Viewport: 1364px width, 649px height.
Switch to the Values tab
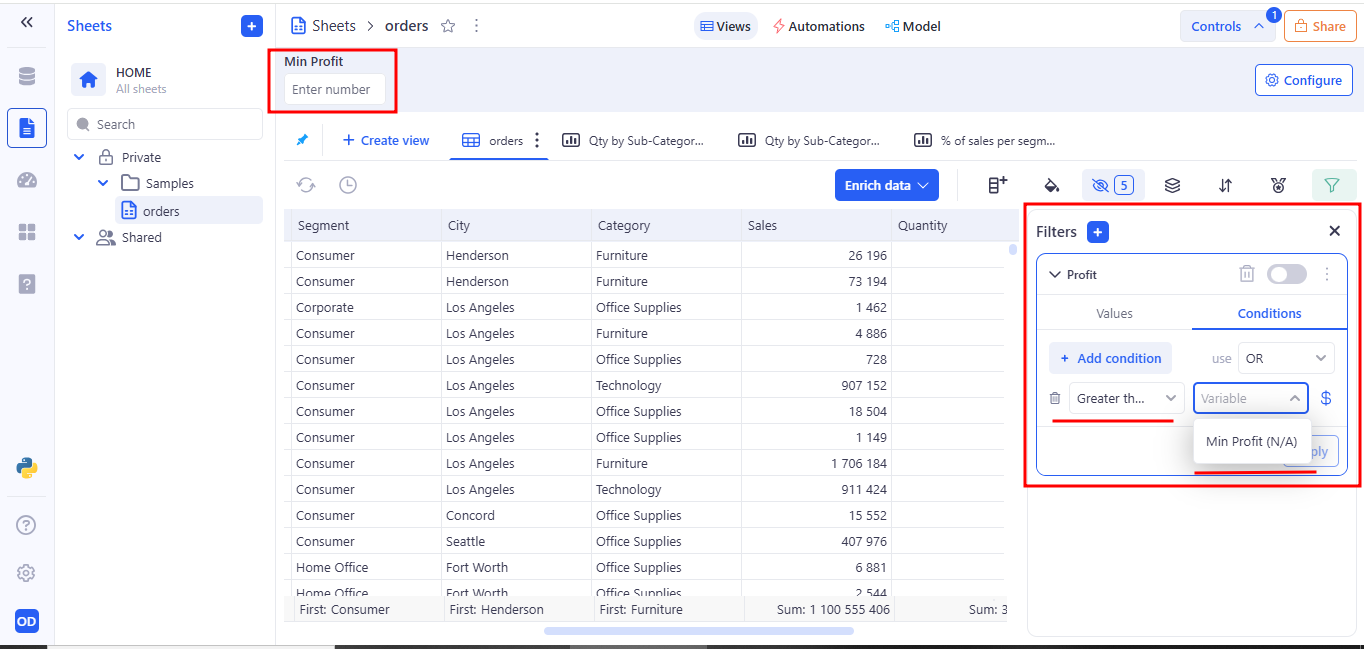1114,313
